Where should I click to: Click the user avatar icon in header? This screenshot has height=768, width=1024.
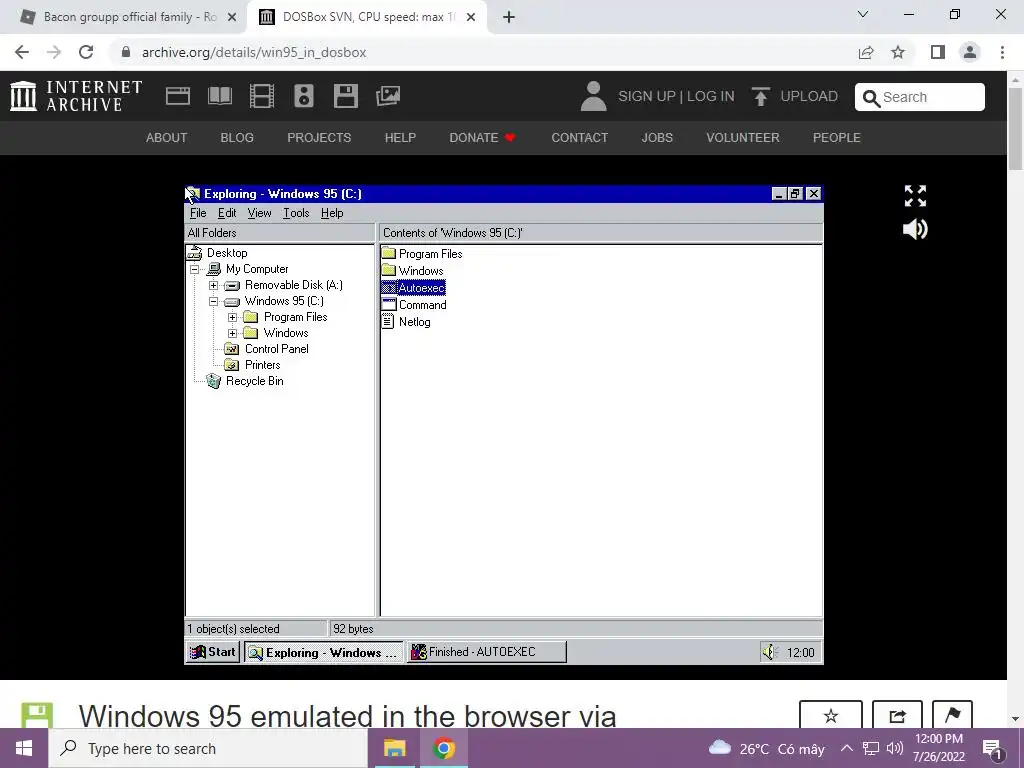click(x=593, y=96)
